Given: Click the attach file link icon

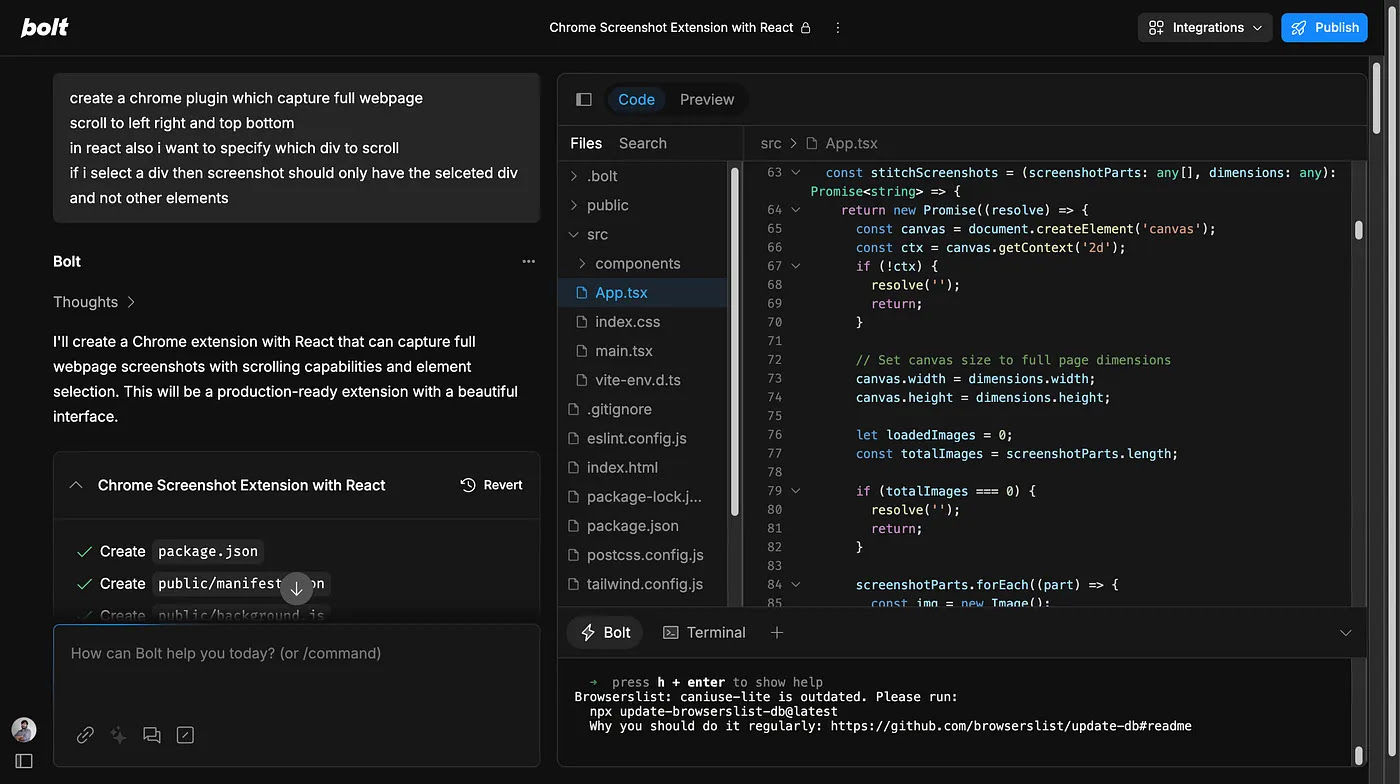Looking at the screenshot, I should pyautogui.click(x=85, y=735).
